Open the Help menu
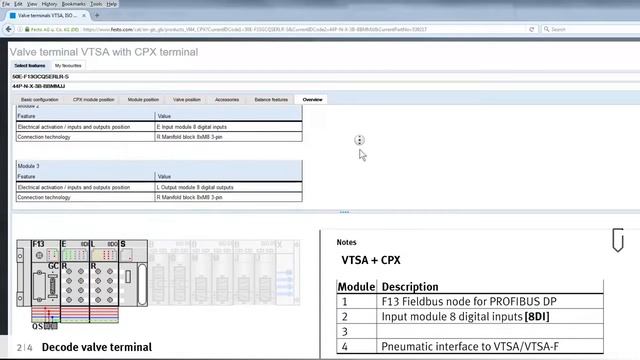 pyautogui.click(x=111, y=4)
